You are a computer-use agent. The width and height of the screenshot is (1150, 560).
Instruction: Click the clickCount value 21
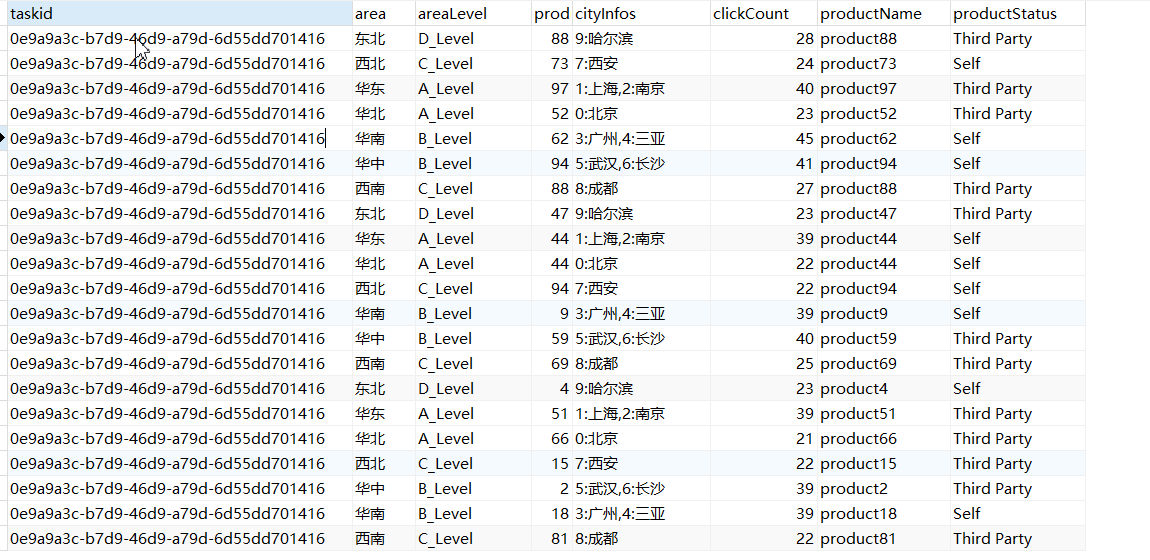click(x=763, y=438)
